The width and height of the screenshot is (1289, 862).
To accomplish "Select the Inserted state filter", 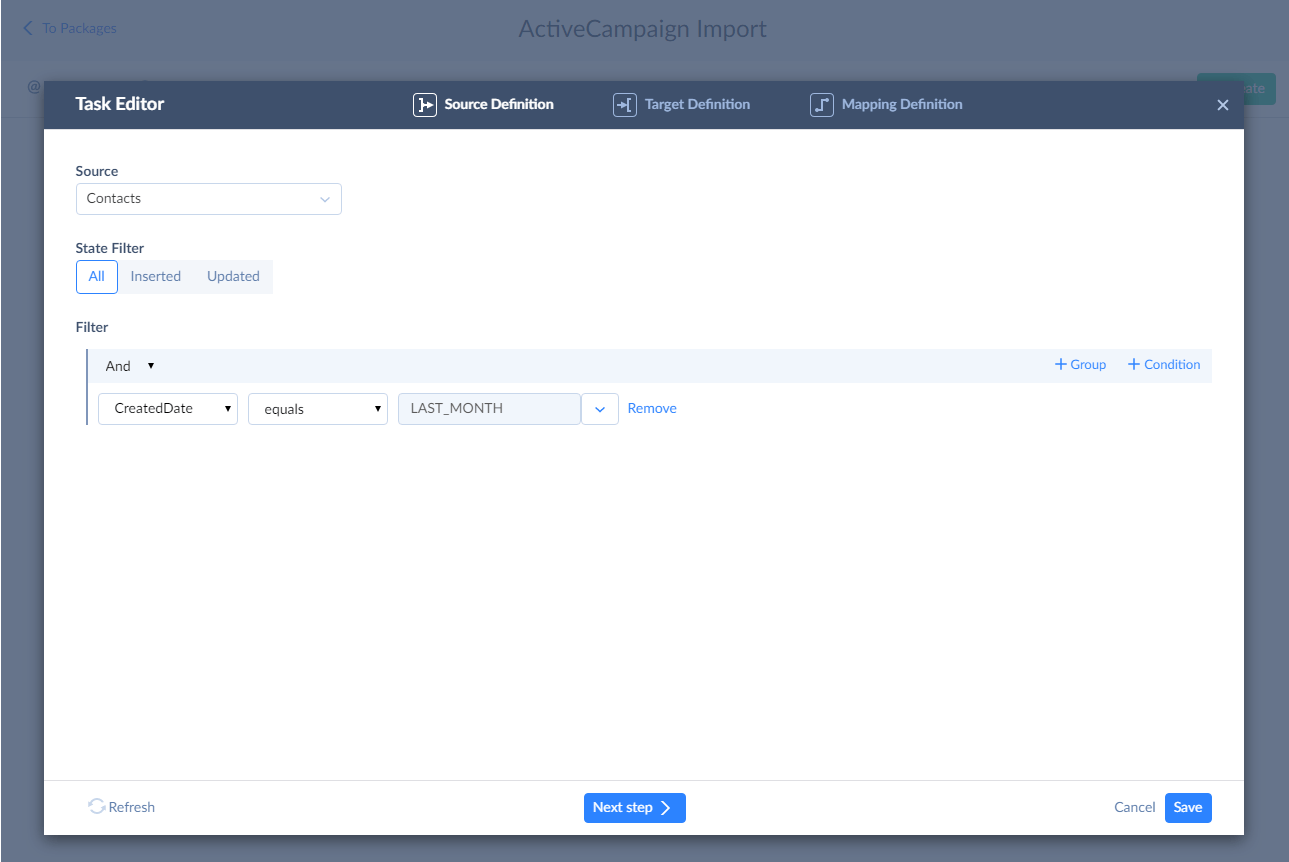I will (156, 277).
